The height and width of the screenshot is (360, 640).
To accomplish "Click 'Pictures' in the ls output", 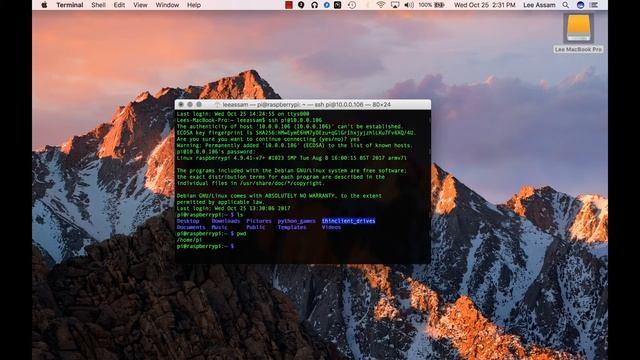I will click(259, 221).
